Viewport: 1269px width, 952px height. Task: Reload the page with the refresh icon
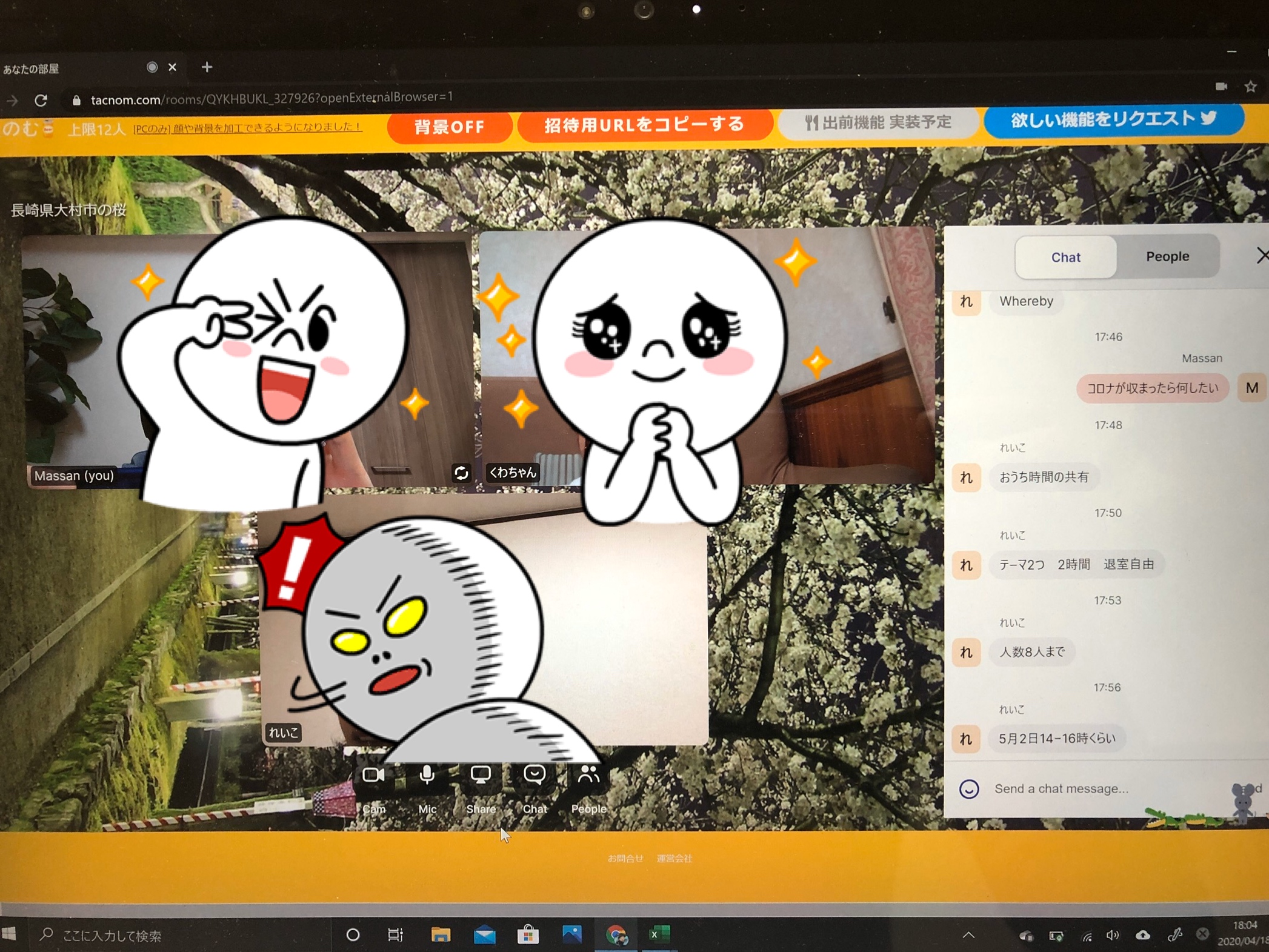coord(41,101)
